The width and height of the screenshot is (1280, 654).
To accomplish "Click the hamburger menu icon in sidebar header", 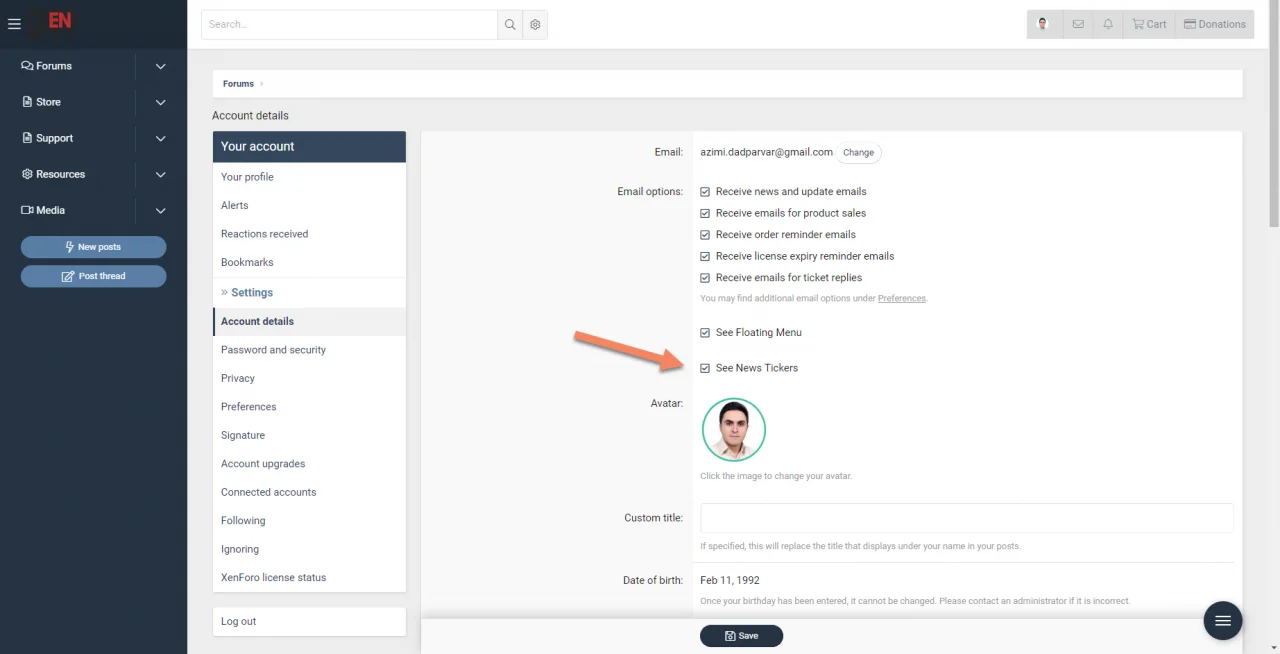I will click(x=14, y=24).
